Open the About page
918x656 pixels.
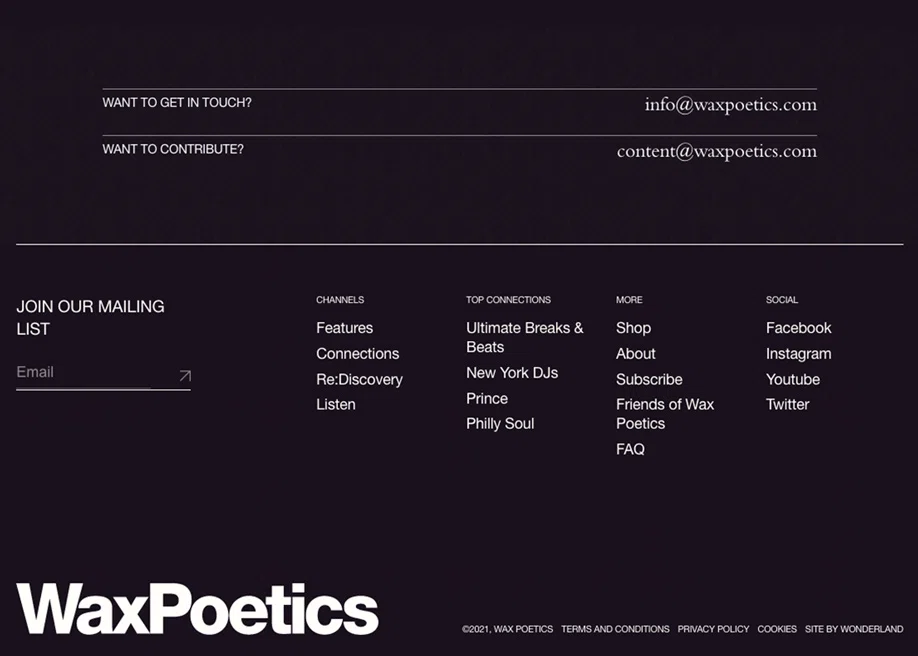tap(635, 353)
